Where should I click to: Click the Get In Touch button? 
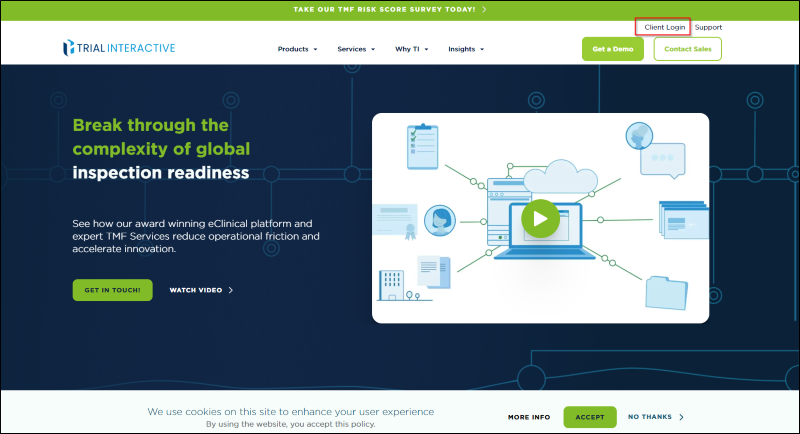pyautogui.click(x=112, y=290)
